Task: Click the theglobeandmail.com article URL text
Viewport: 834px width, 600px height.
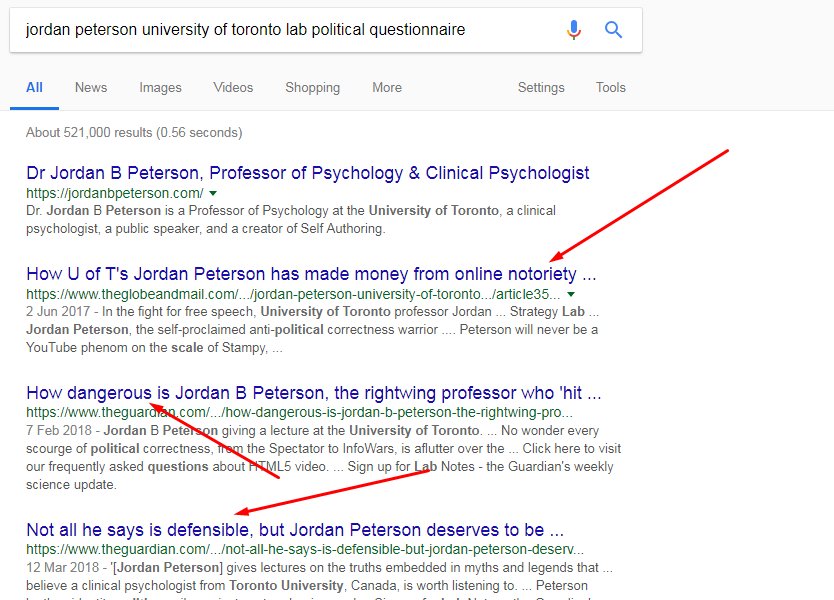Action: tap(293, 294)
